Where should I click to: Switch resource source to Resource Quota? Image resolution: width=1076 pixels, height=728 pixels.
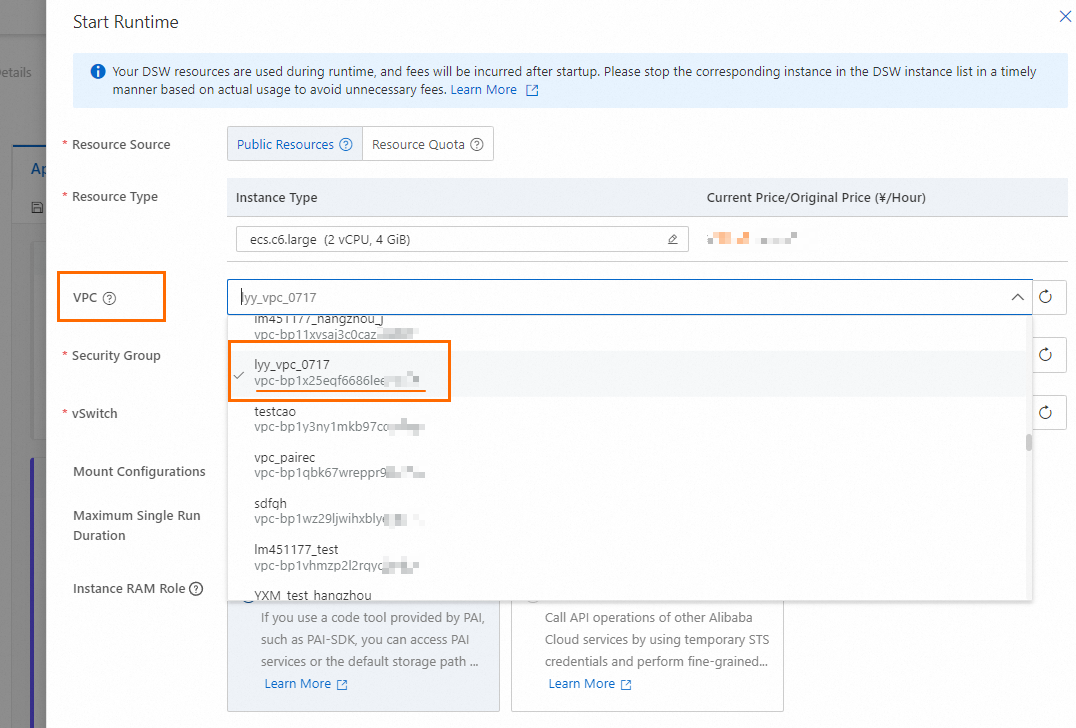[x=418, y=145]
